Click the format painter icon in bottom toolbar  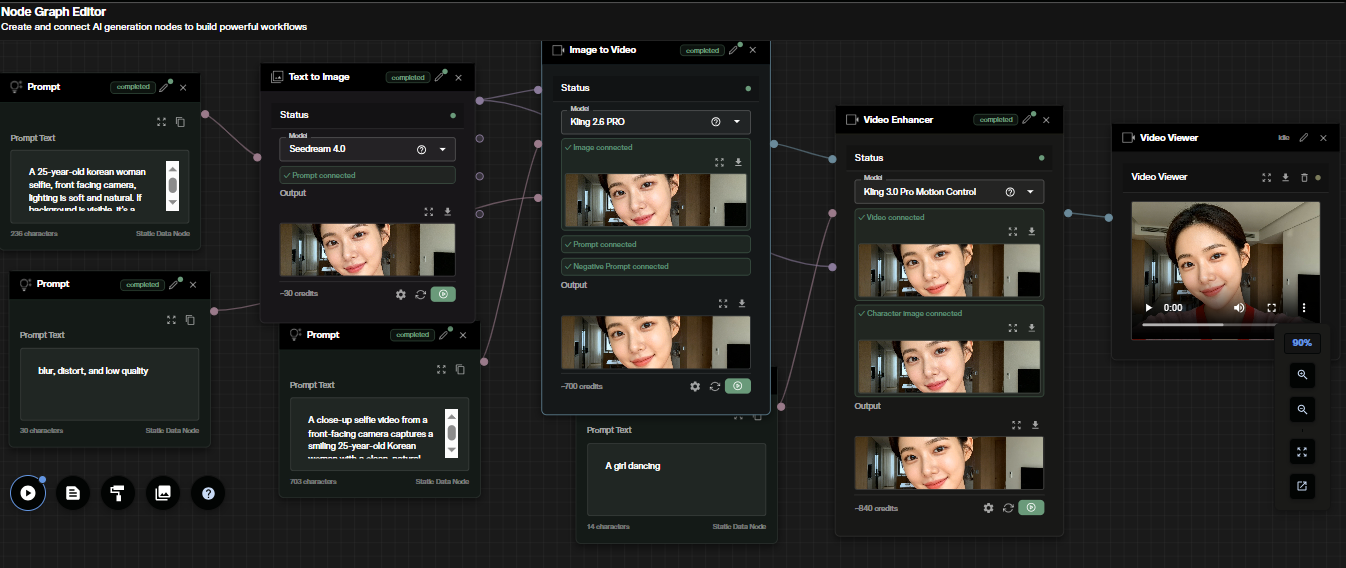tap(118, 492)
